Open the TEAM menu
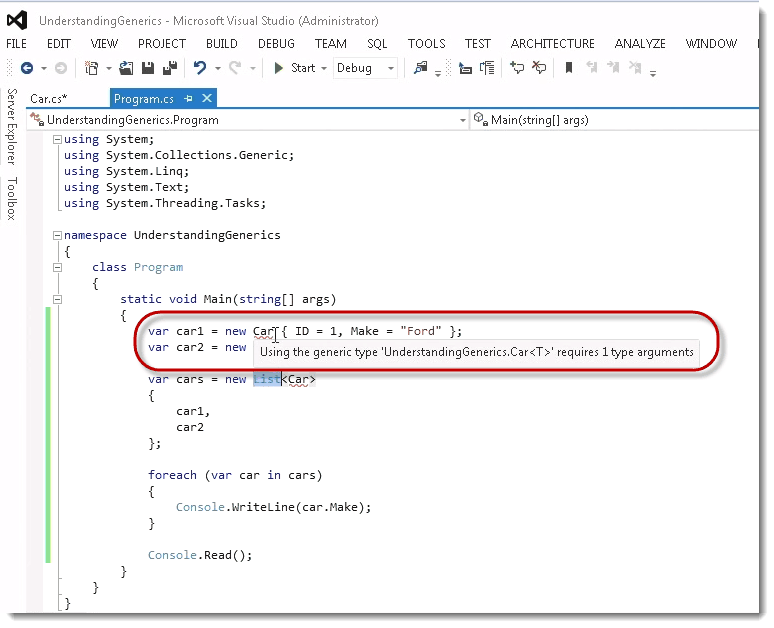Image resolution: width=774 pixels, height=628 pixels. (331, 44)
